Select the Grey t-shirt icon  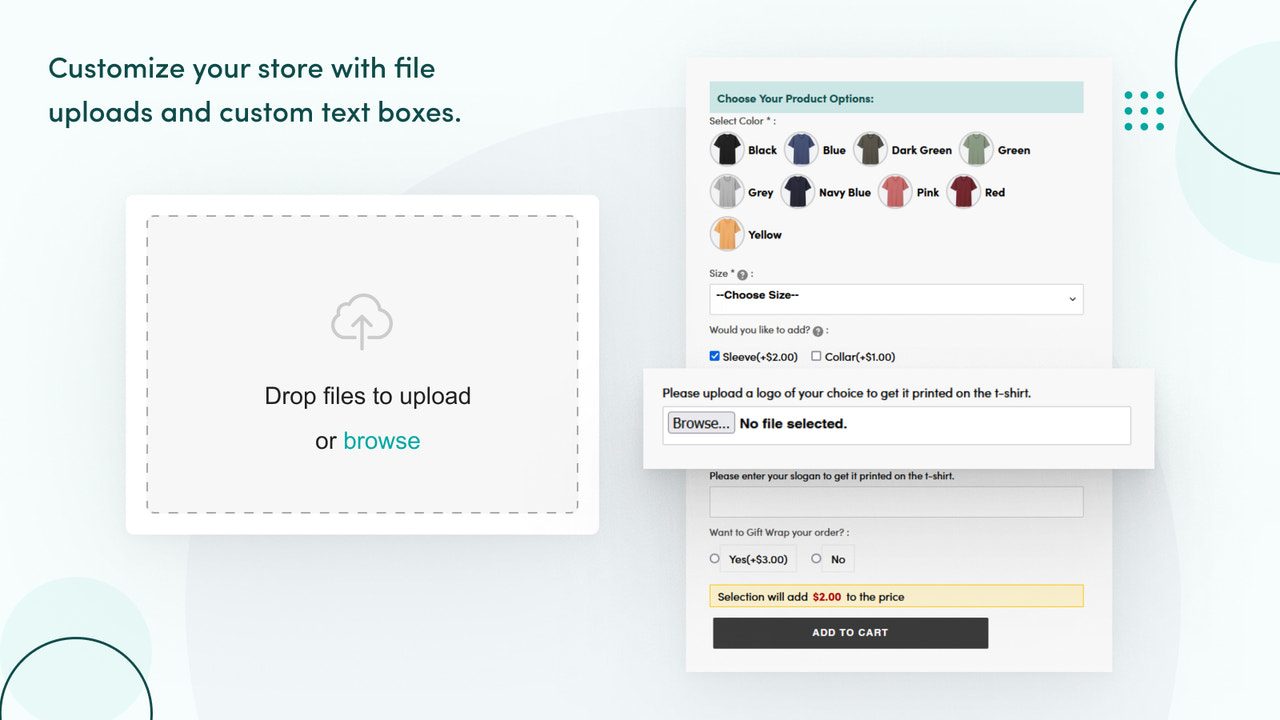coord(727,190)
